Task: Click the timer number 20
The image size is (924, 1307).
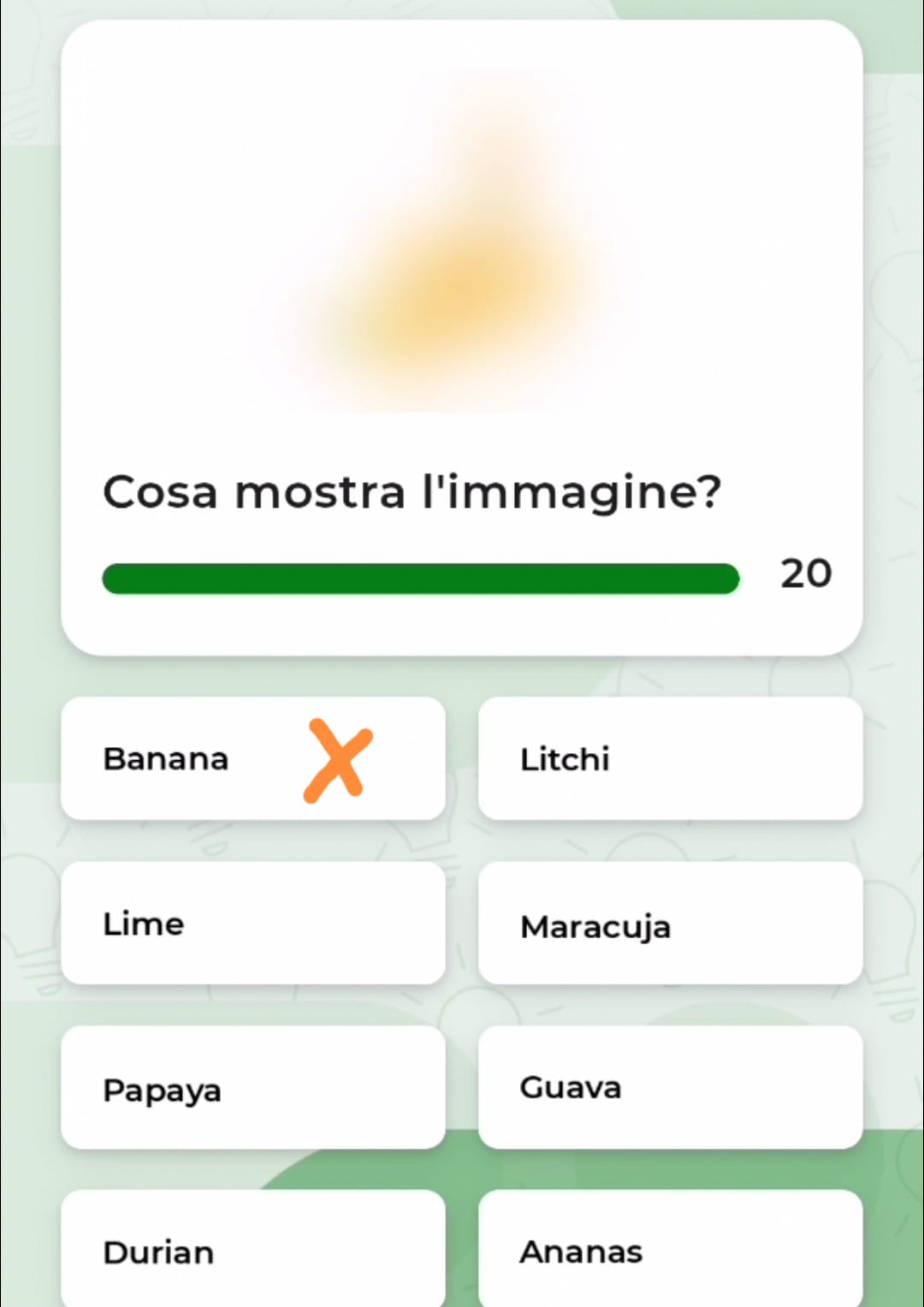Action: click(805, 573)
